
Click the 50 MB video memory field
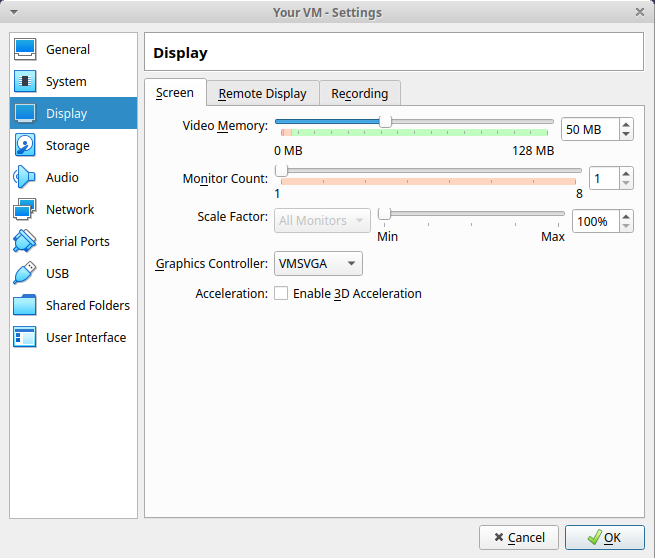[590, 129]
